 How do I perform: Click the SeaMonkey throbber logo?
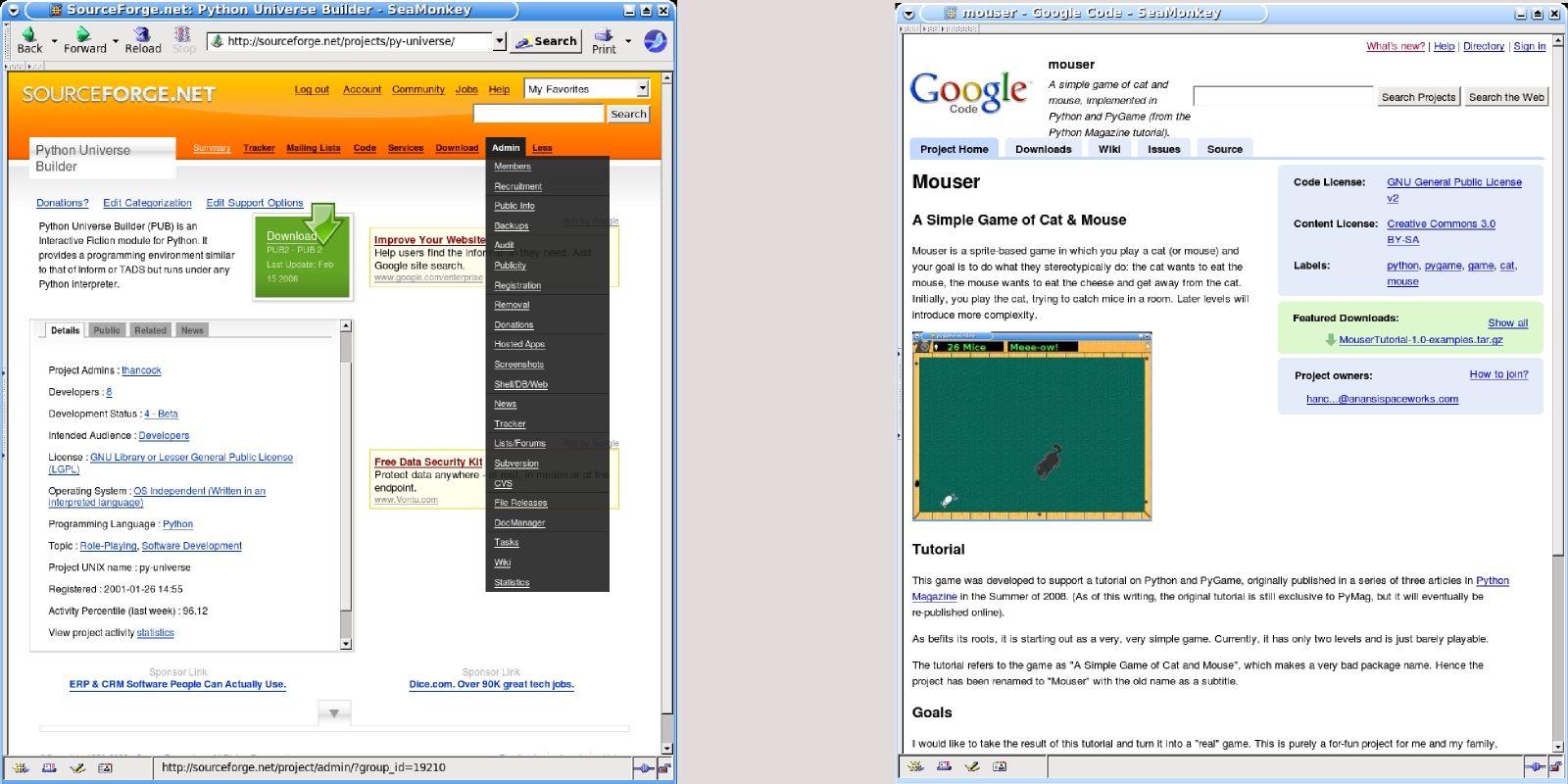[x=656, y=40]
